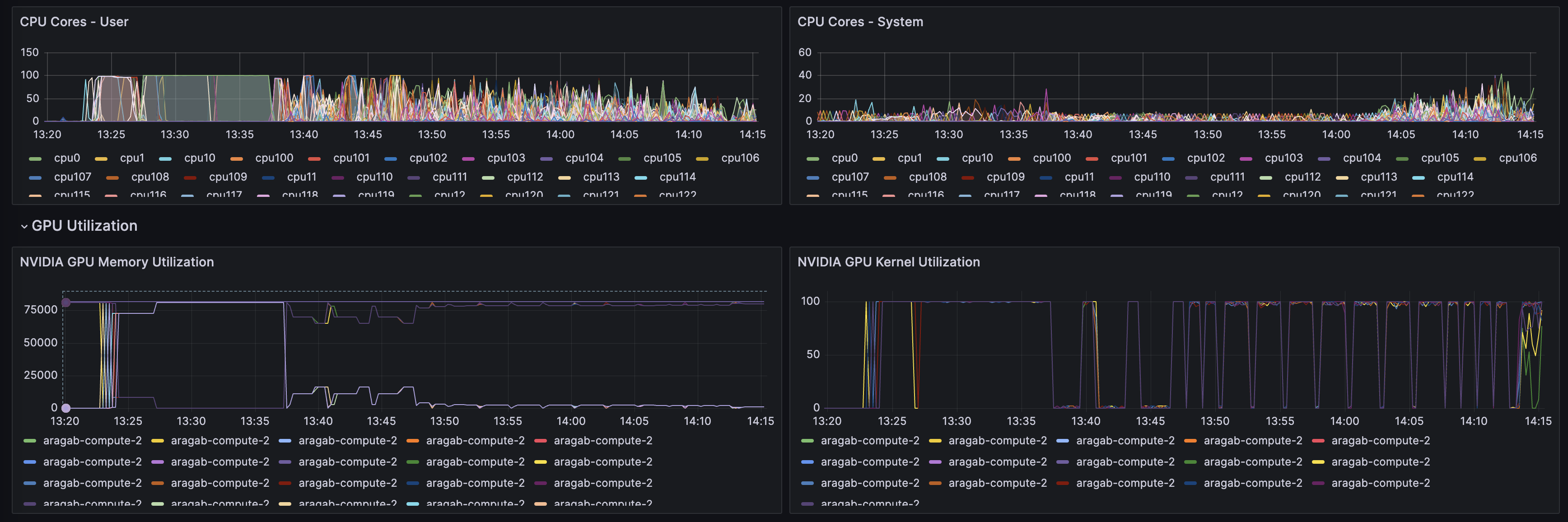Open NVIDIA GPU Memory Utilization panel title

(116, 262)
